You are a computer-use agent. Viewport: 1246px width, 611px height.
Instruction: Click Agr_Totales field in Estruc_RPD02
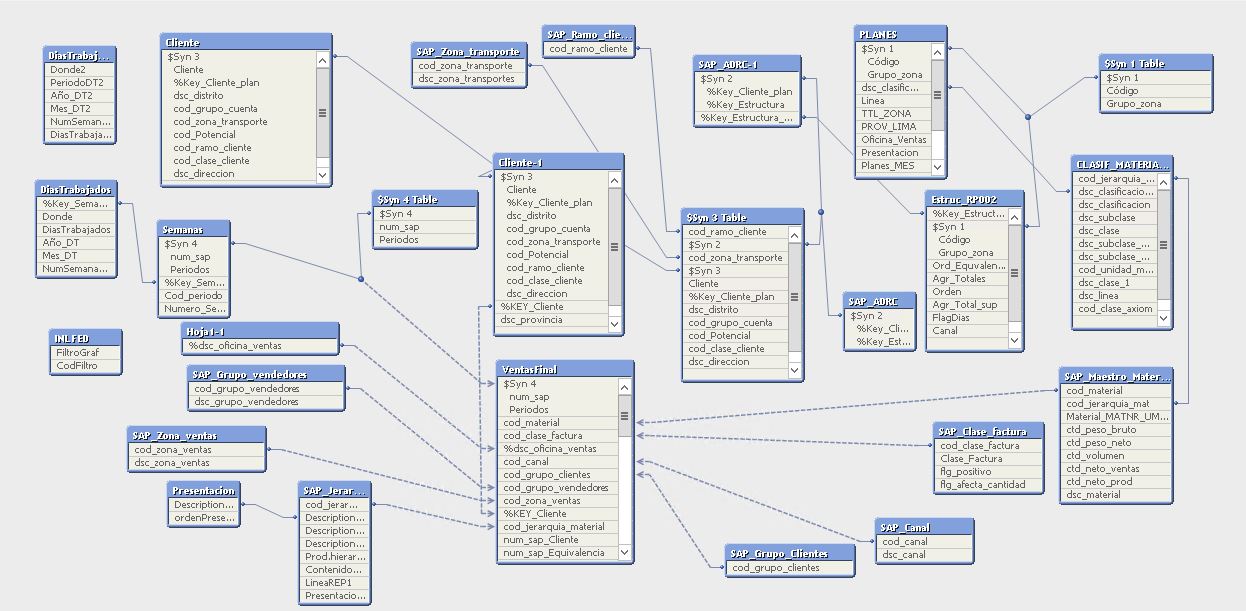pyautogui.click(x=969, y=279)
